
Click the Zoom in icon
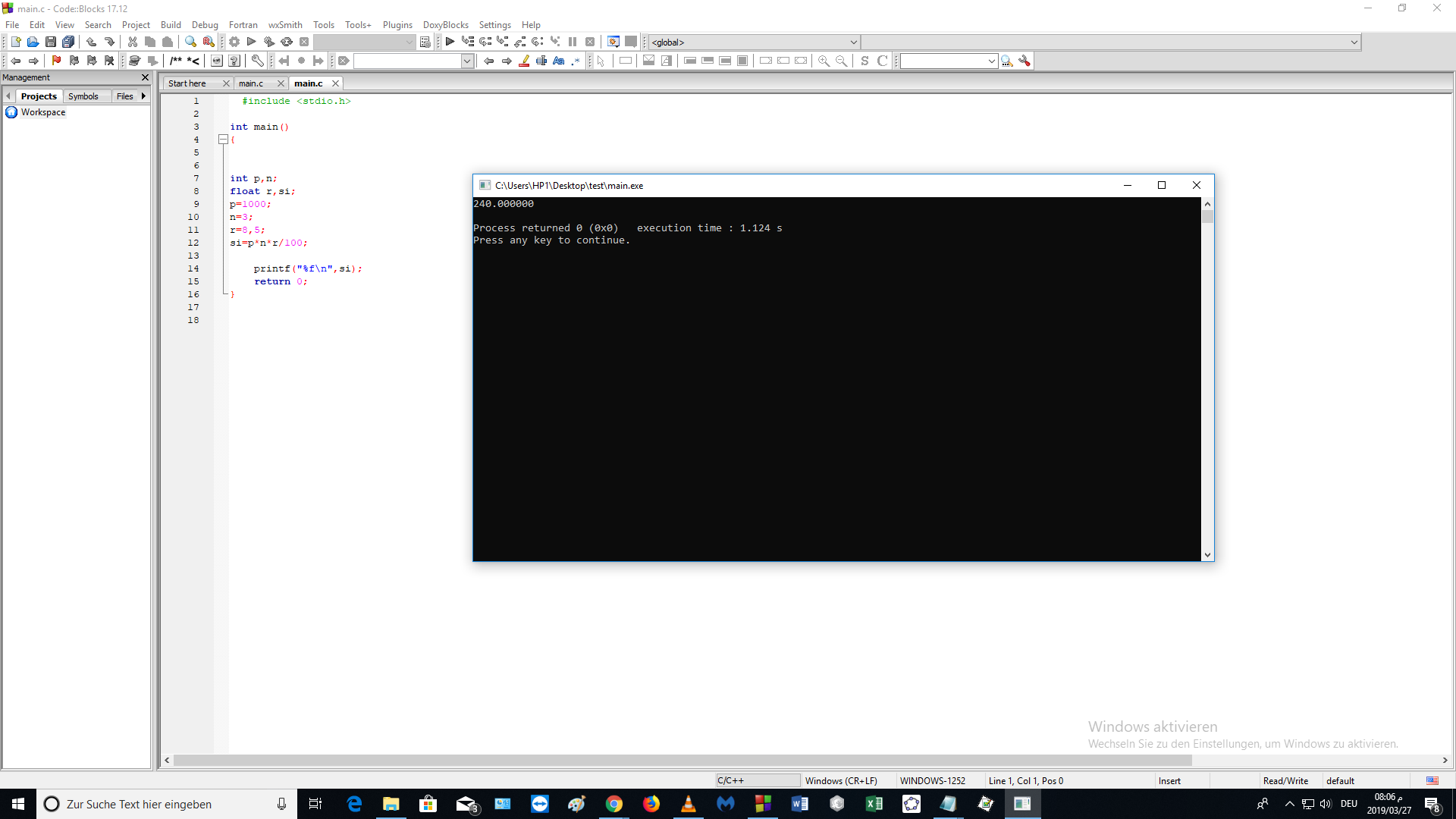[x=824, y=61]
